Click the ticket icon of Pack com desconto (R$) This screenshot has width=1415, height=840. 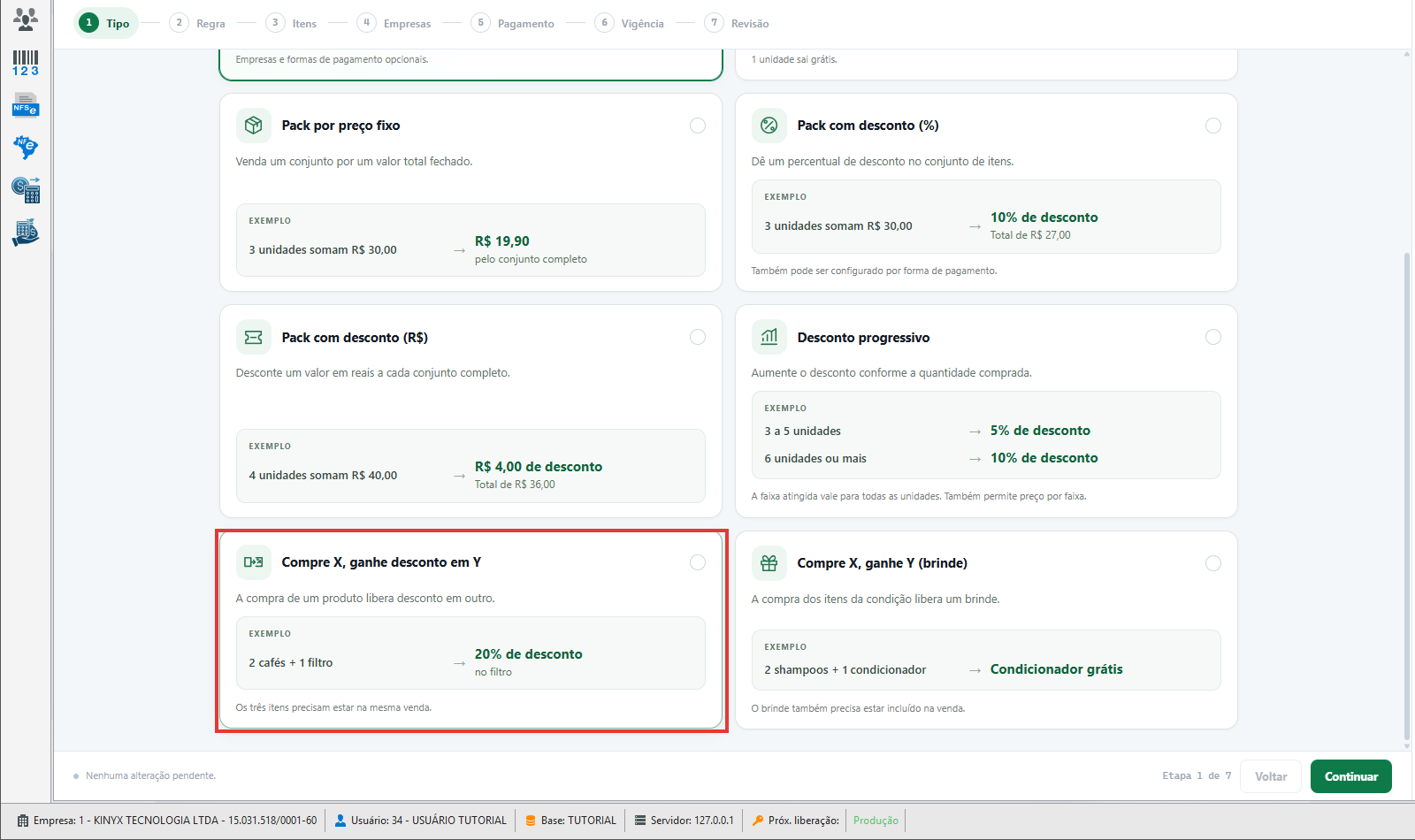coord(254,338)
